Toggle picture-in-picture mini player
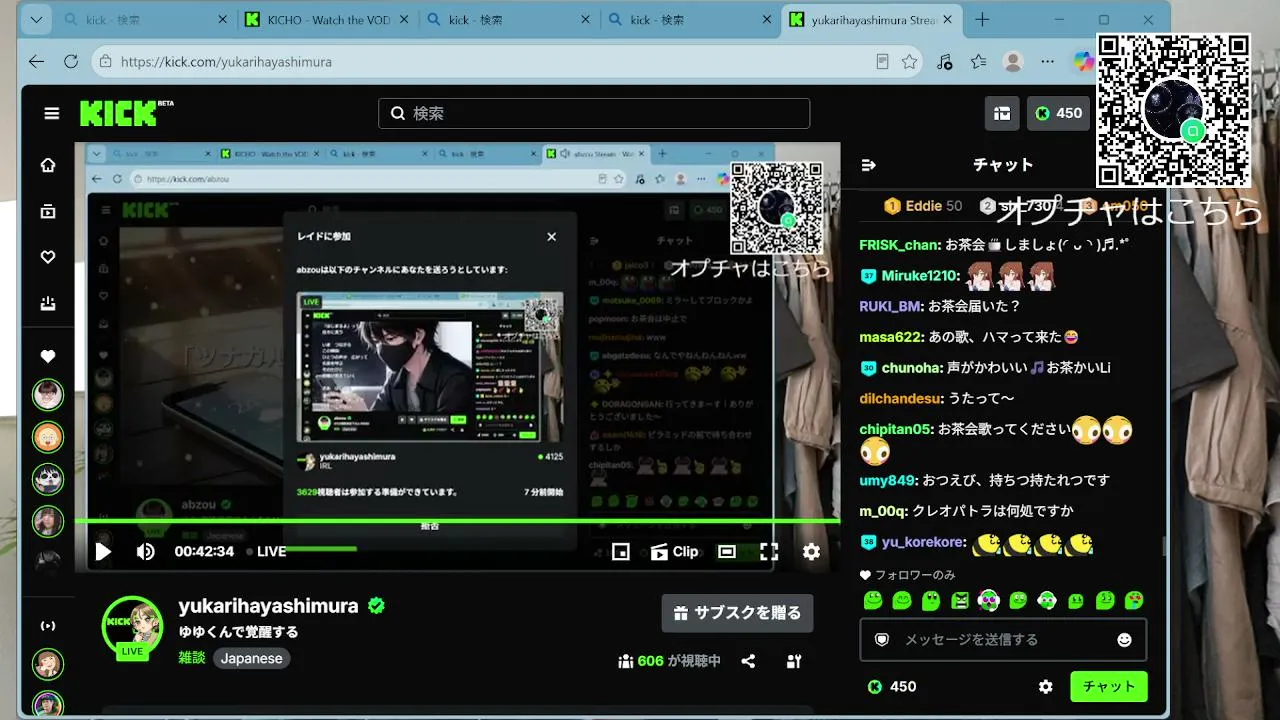The image size is (1280, 720). pyautogui.click(x=620, y=551)
